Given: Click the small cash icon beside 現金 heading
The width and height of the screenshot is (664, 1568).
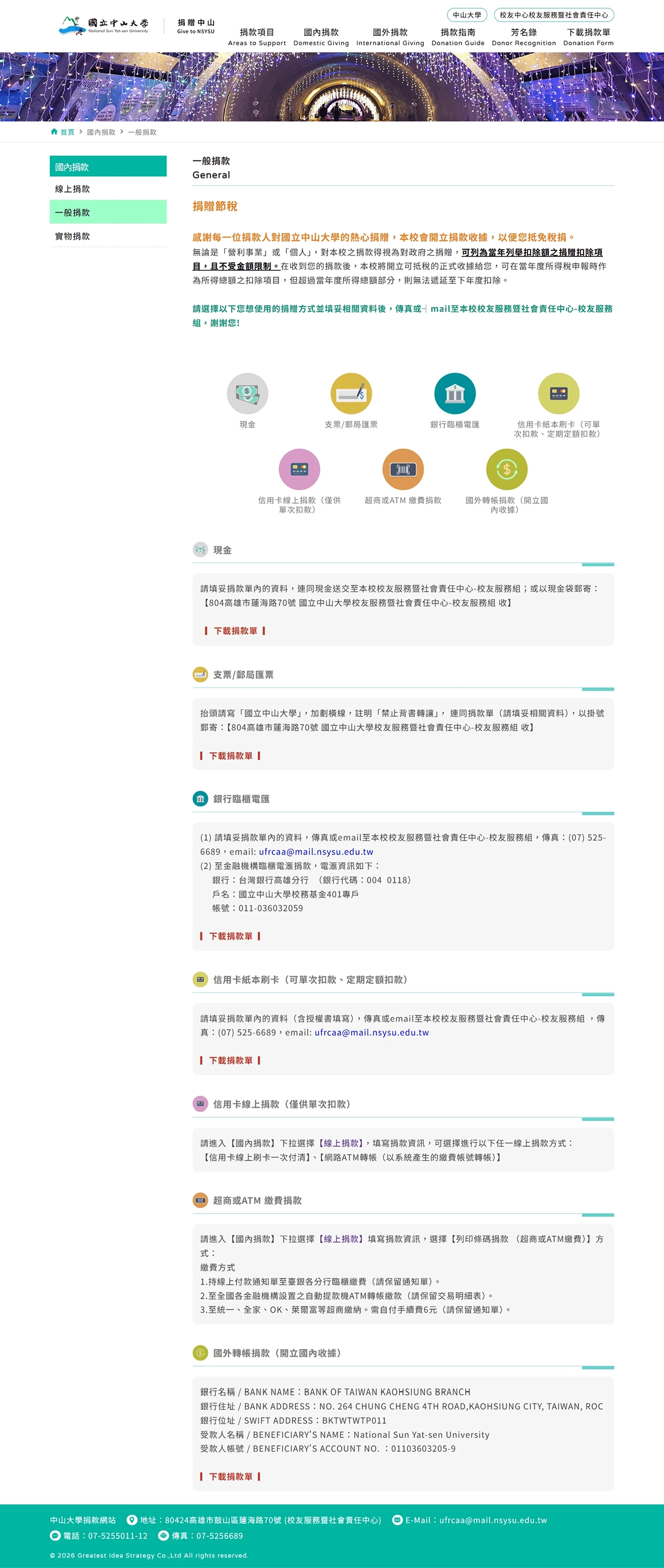Looking at the screenshot, I should tap(200, 549).
